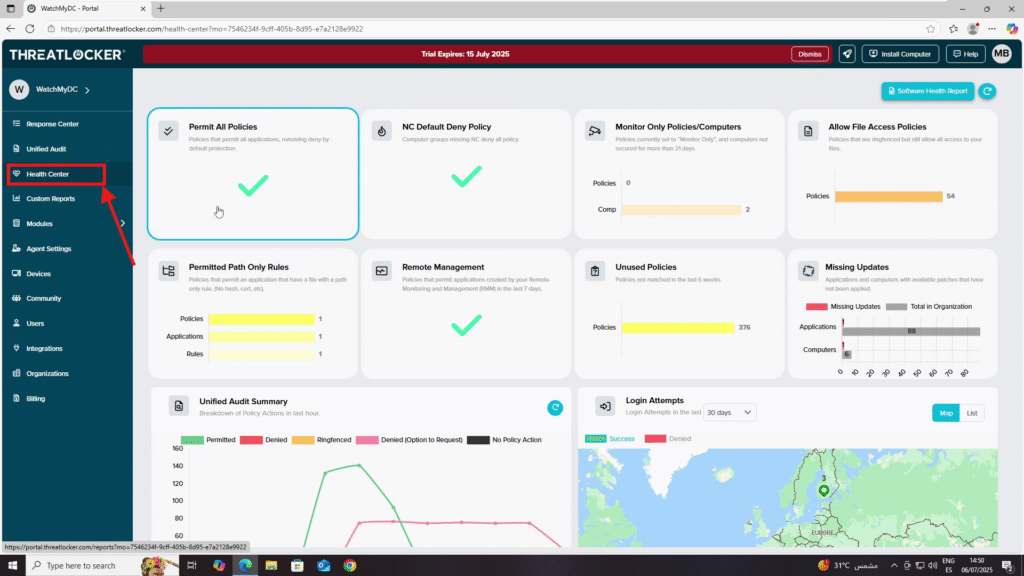1024x576 pixels.
Task: Open Agent Settings in sidebar
Action: [x=48, y=249]
